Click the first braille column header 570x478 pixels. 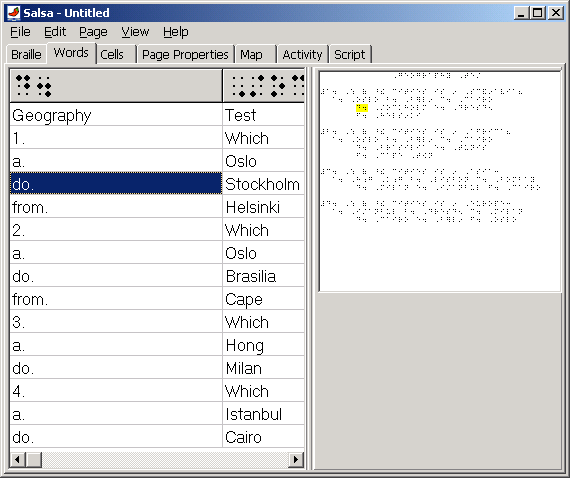(x=116, y=86)
